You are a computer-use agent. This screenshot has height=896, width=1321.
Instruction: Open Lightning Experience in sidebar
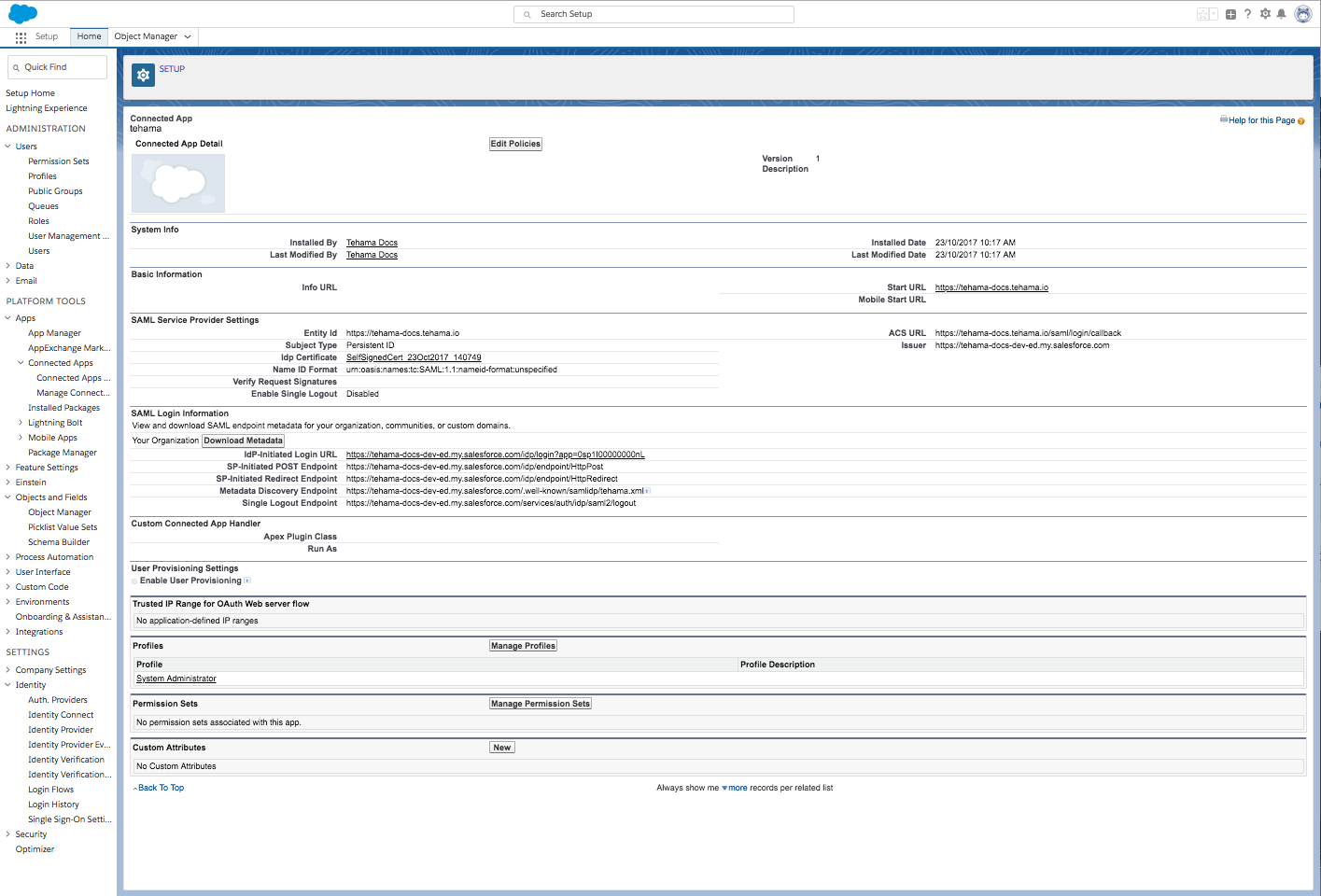tap(46, 108)
